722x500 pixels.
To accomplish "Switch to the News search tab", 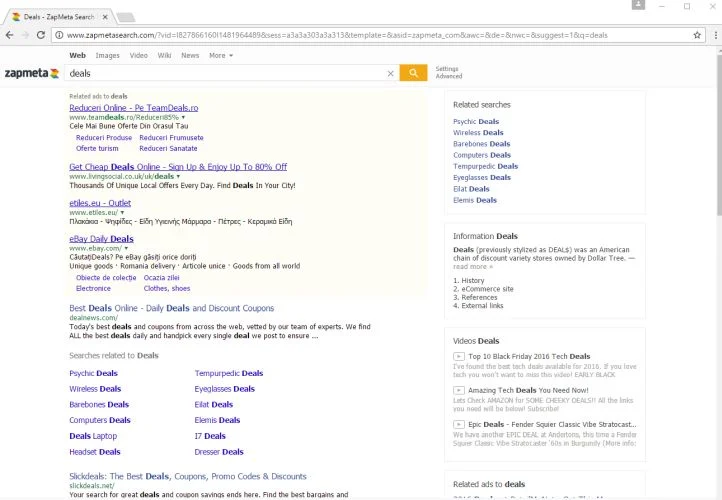I will [190, 55].
